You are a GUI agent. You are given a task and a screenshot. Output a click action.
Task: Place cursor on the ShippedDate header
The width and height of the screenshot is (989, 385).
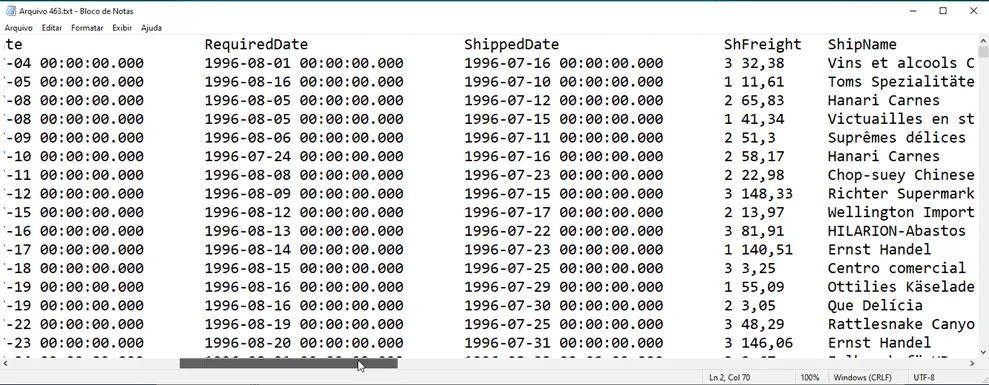click(512, 44)
